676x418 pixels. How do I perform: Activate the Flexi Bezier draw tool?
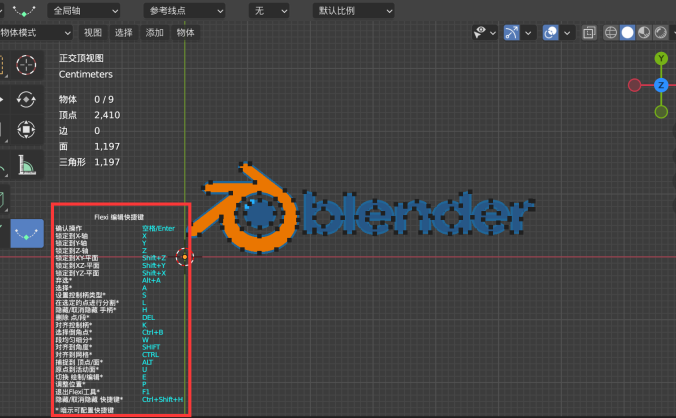tap(27, 233)
